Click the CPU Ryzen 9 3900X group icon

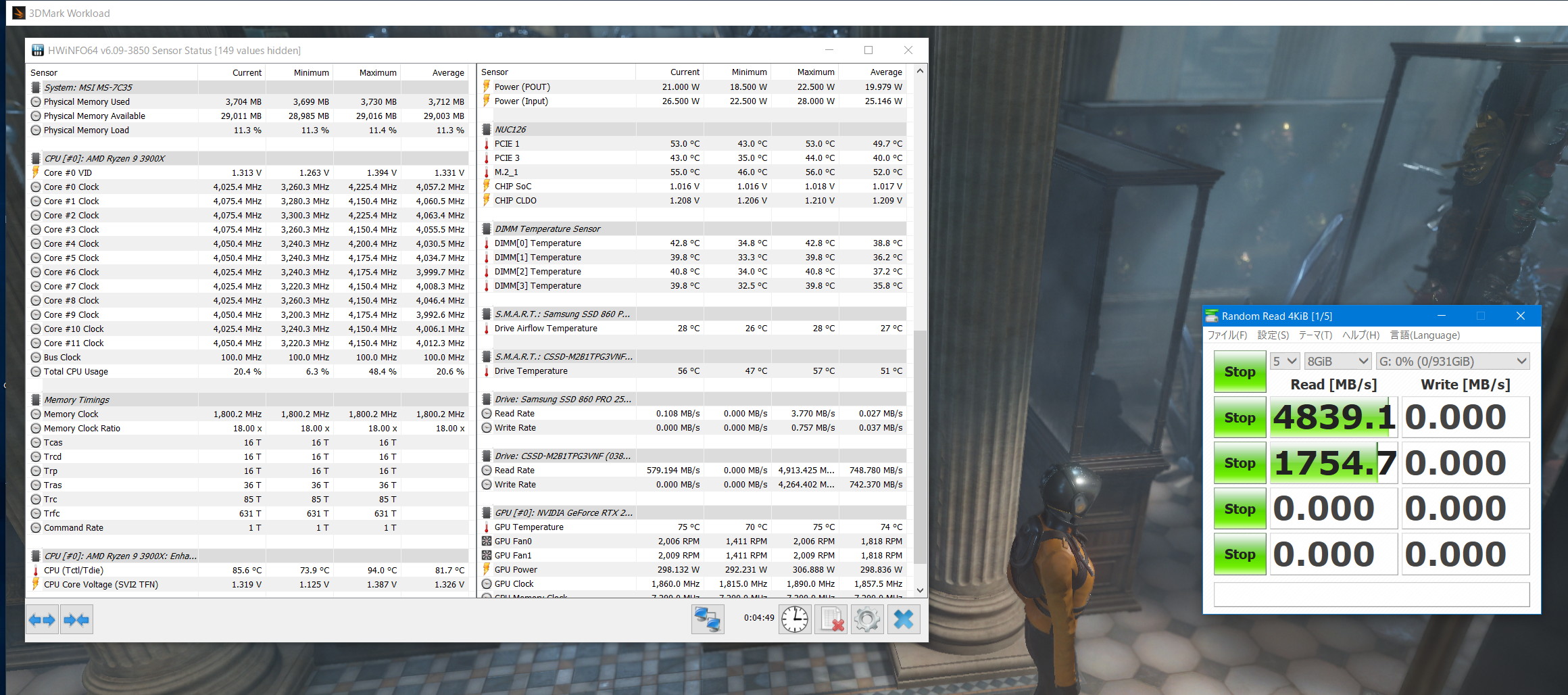coord(36,158)
